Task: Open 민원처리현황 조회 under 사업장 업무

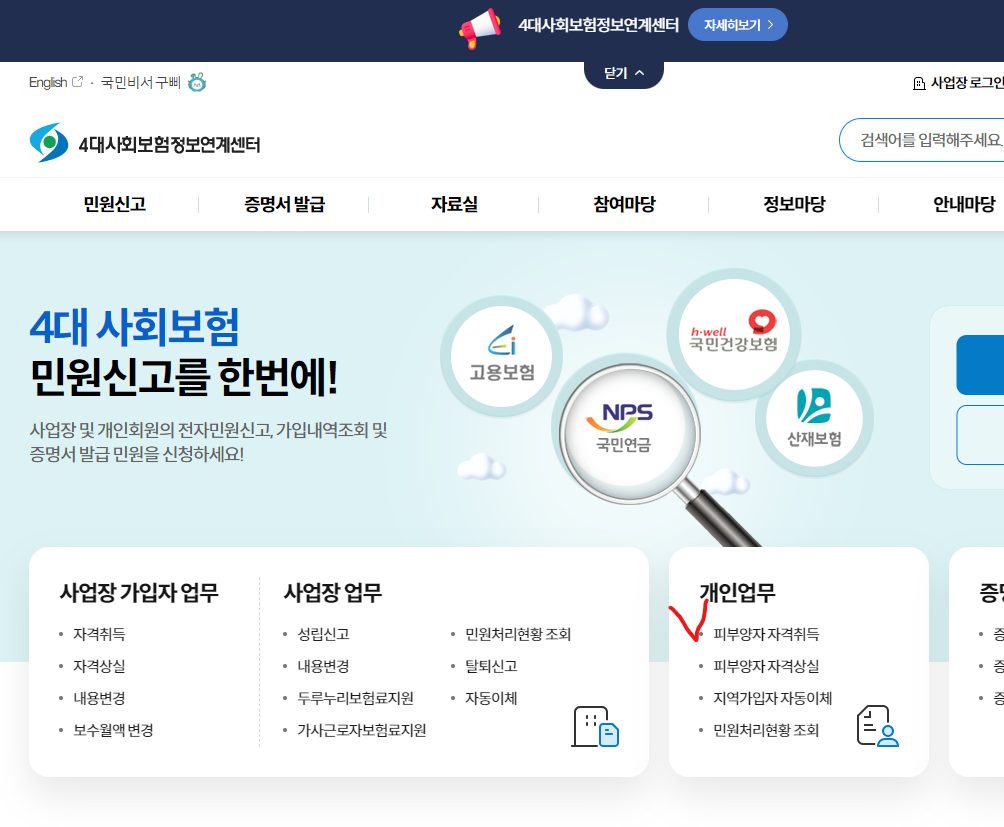Action: 518,634
